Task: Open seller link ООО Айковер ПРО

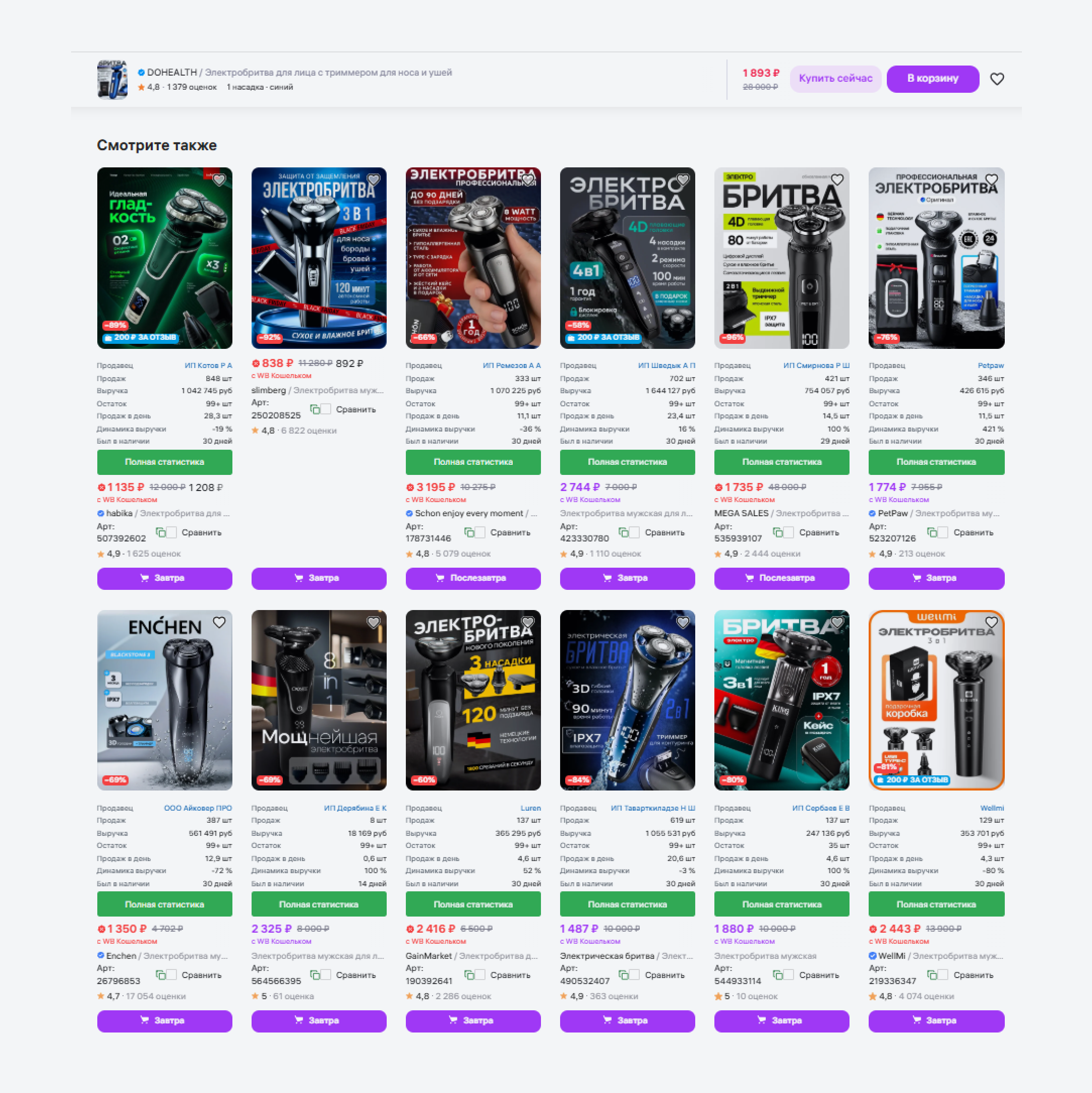Action: pos(198,808)
